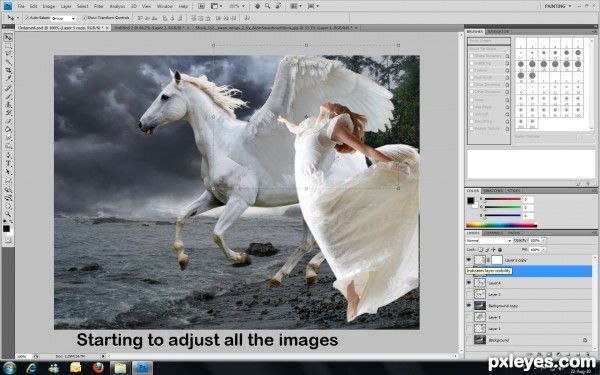Enable Shape Dynamics in Brushes panel
Viewport: 600px width, 375px height.
472,56
